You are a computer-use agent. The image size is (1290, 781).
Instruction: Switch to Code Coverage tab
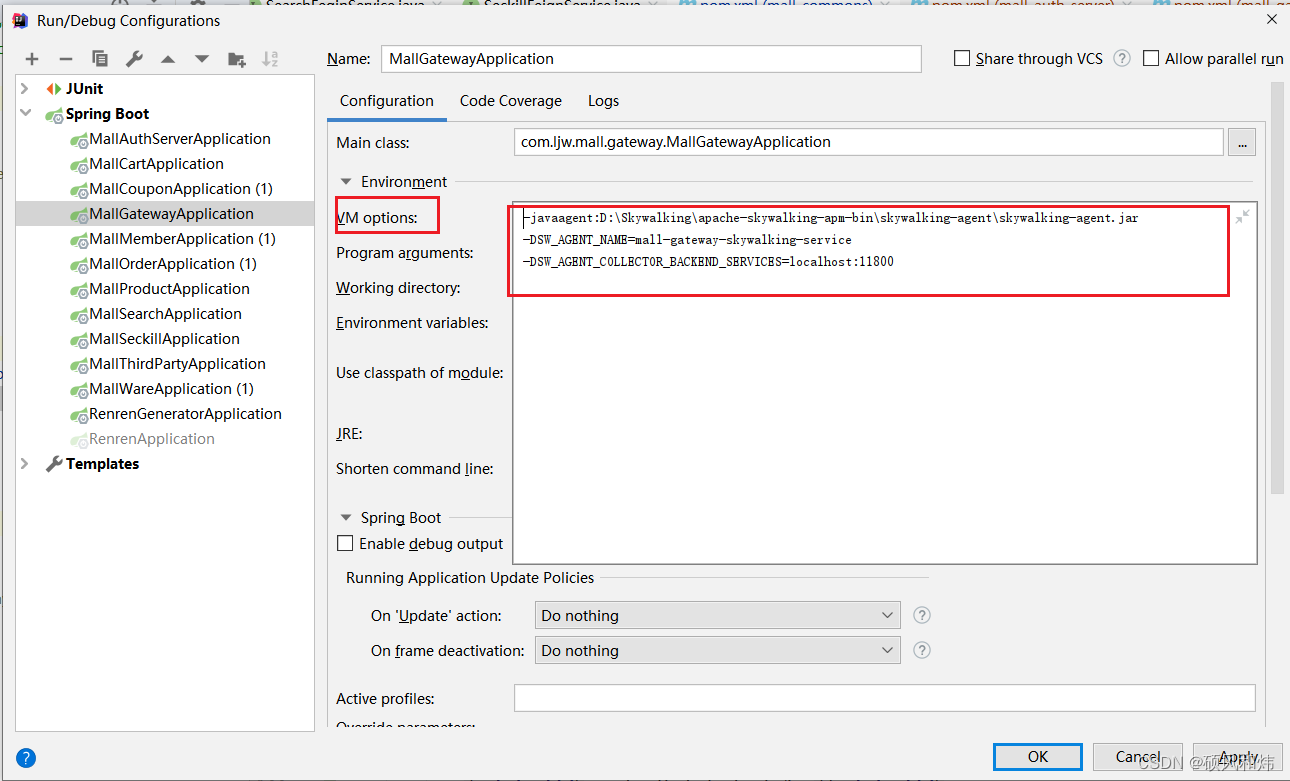(x=511, y=101)
